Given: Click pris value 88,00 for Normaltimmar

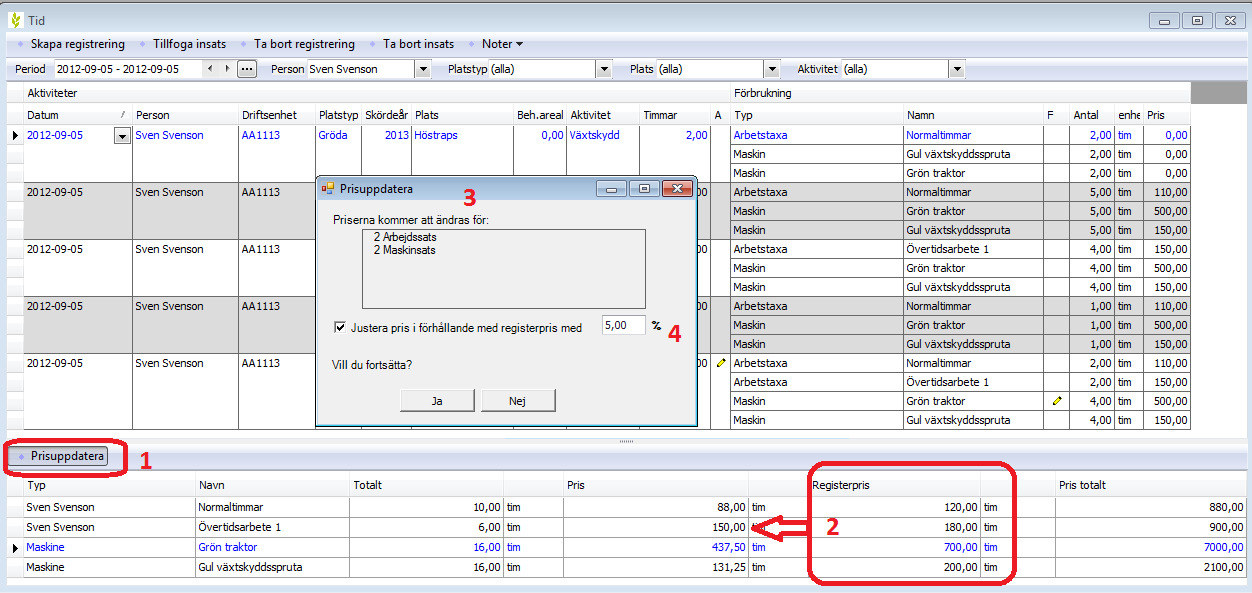Looking at the screenshot, I should click(731, 507).
